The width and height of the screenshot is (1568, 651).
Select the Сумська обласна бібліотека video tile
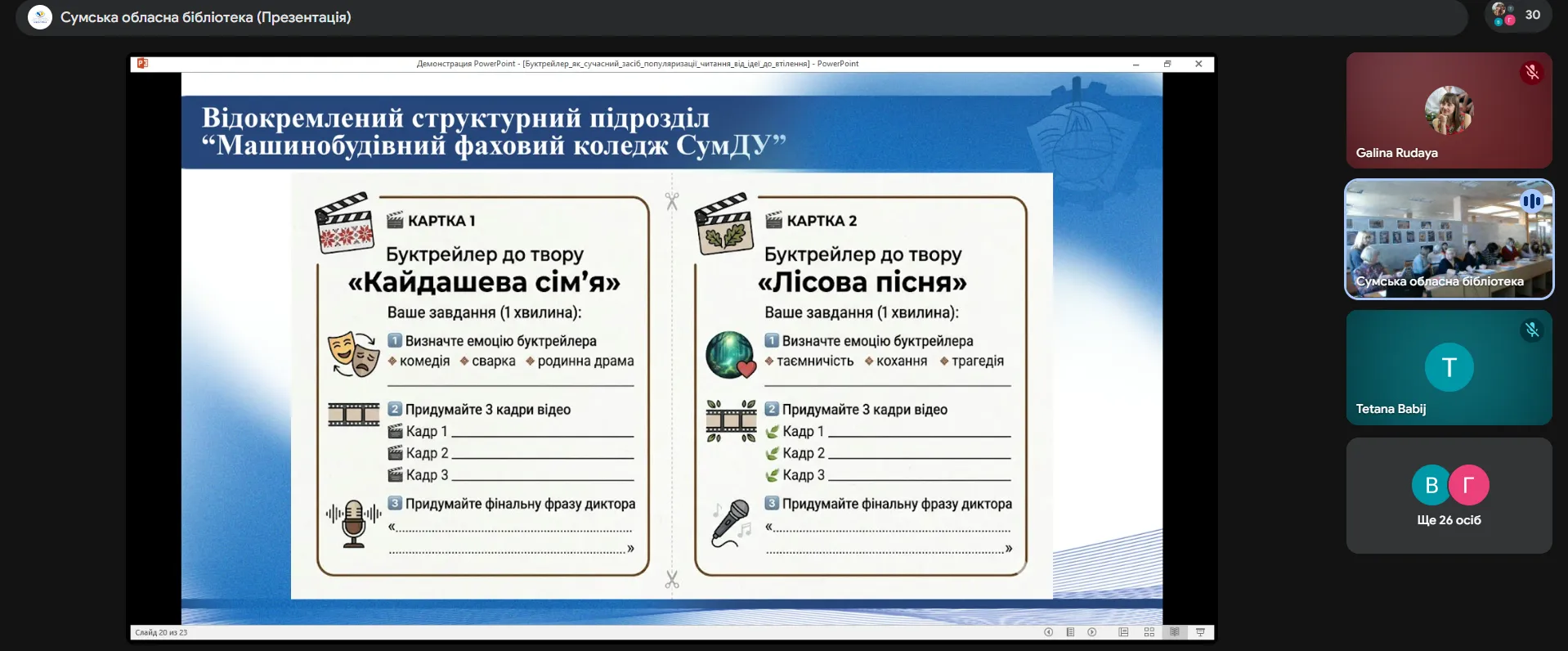pyautogui.click(x=1449, y=239)
